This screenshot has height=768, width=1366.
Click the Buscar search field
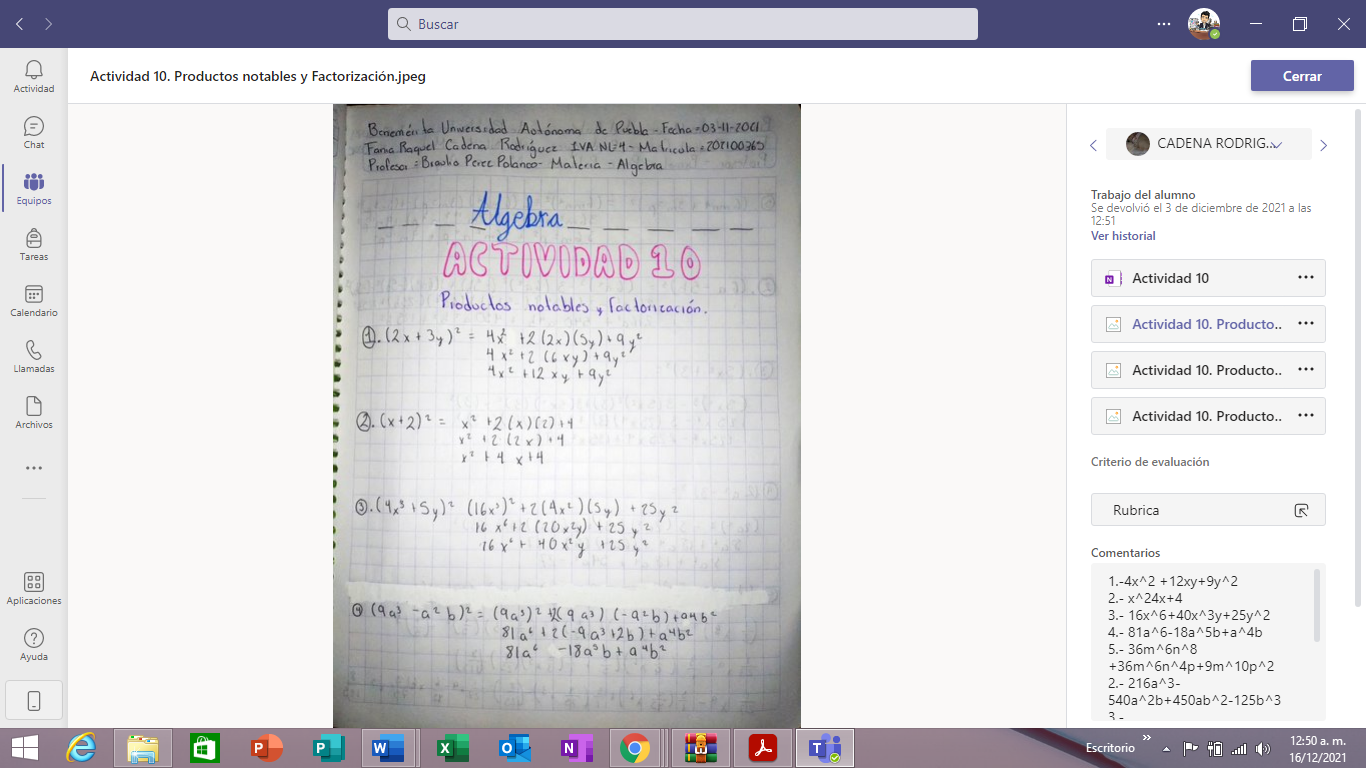[x=682, y=24]
